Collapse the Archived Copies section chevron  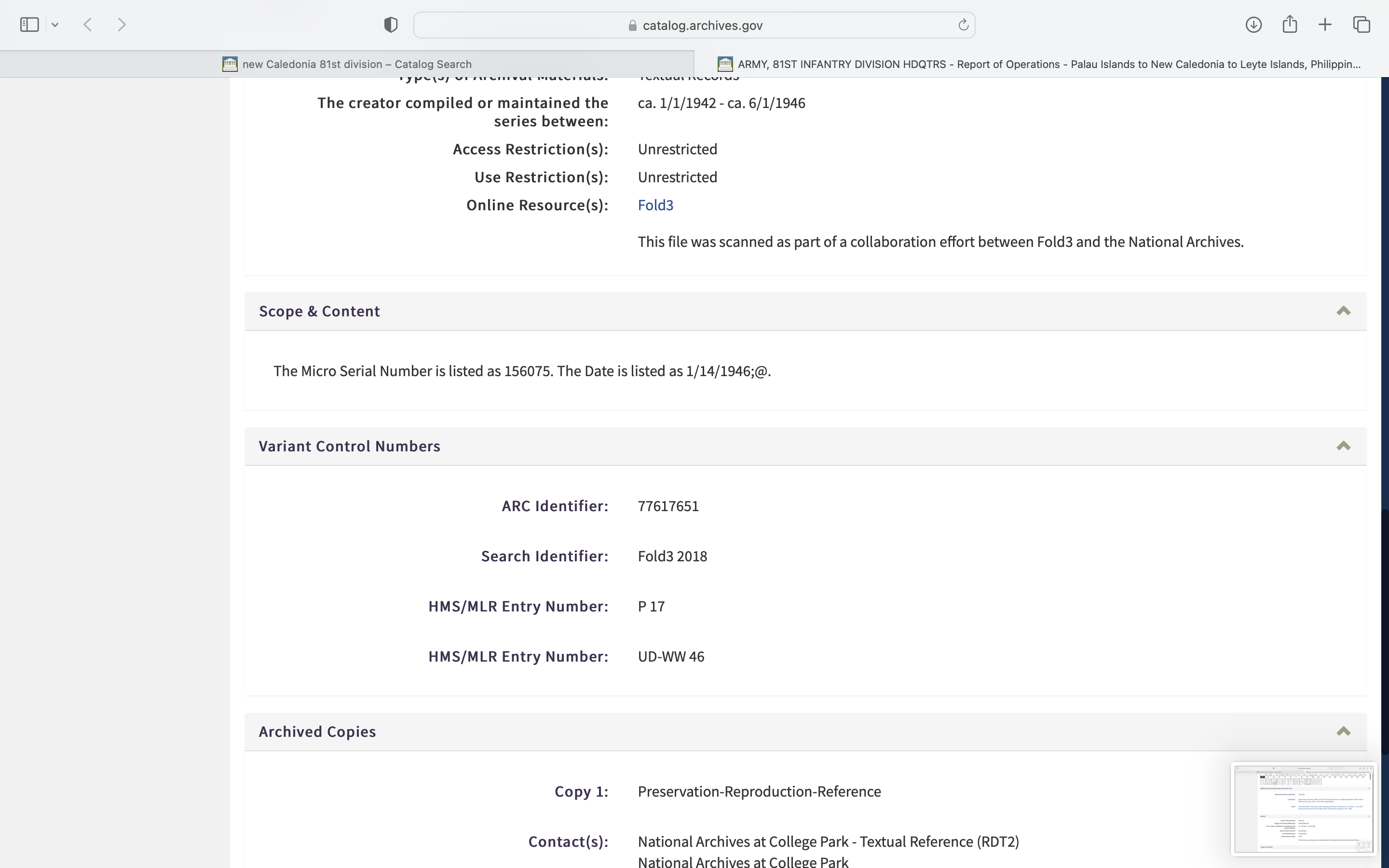(1343, 732)
